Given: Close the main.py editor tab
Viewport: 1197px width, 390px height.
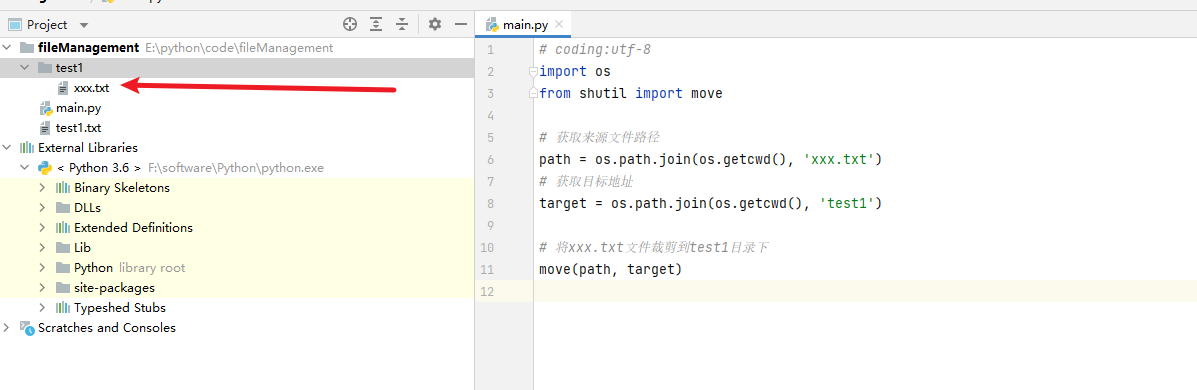Looking at the screenshot, I should (559, 24).
